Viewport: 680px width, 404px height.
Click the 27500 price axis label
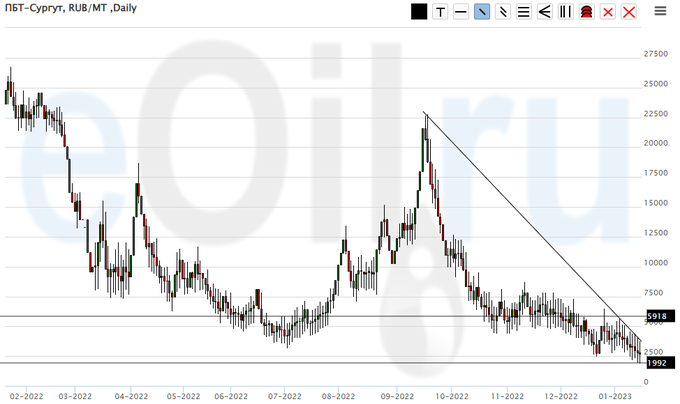[656, 54]
